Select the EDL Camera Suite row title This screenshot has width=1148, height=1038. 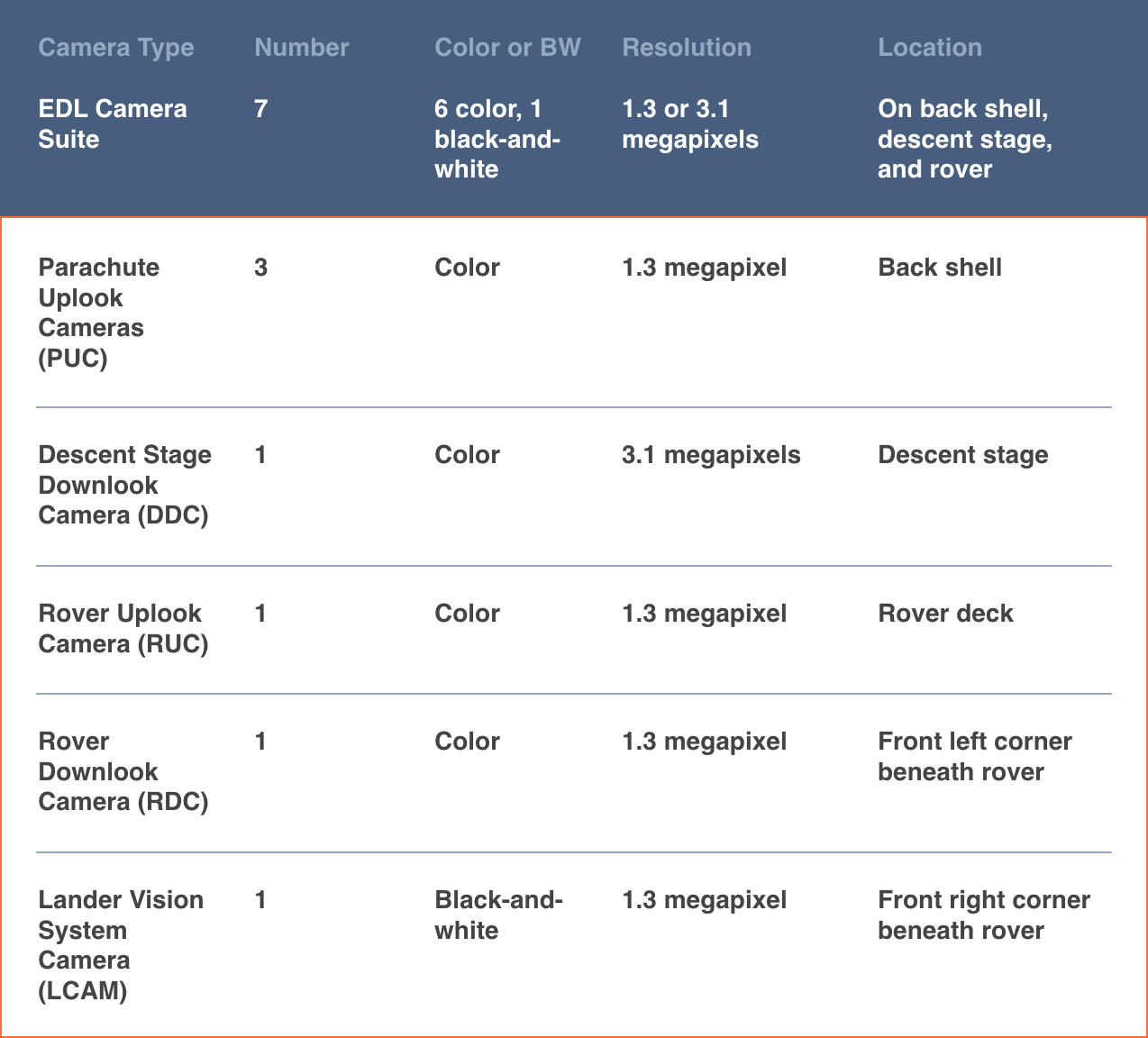113,124
